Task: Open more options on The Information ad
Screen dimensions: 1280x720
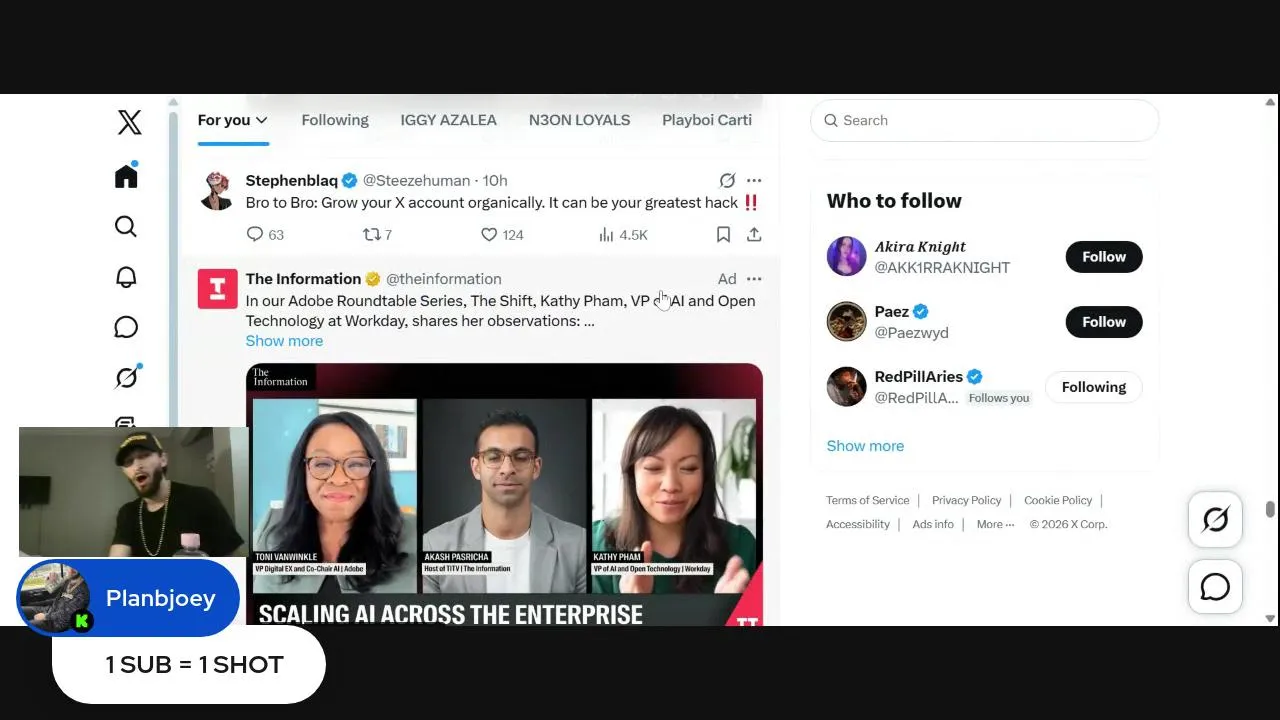Action: click(x=754, y=279)
